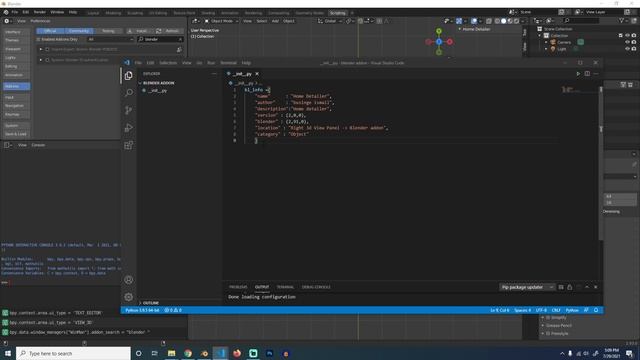Toggle render visibility camera icon for Camera
This screenshot has height=360, width=640.
coord(634,42)
